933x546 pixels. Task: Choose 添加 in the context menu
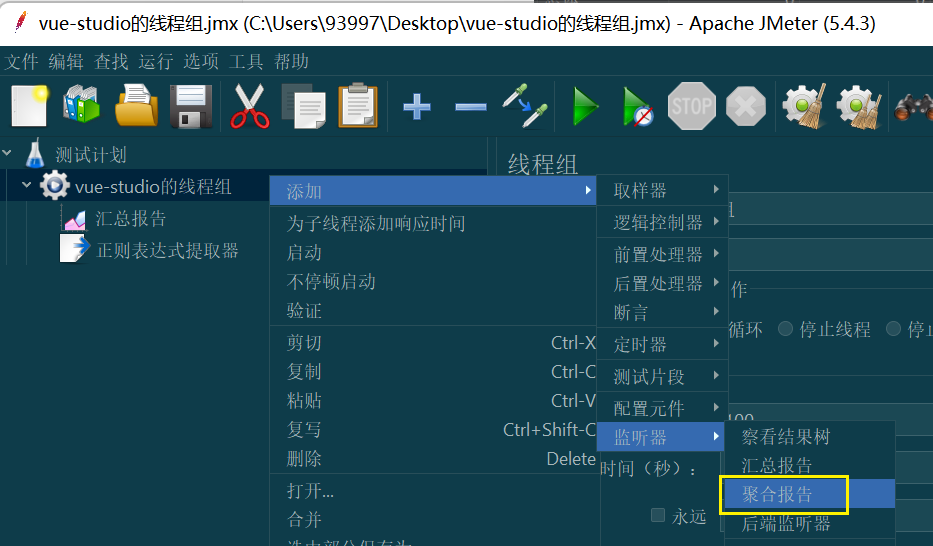(433, 191)
